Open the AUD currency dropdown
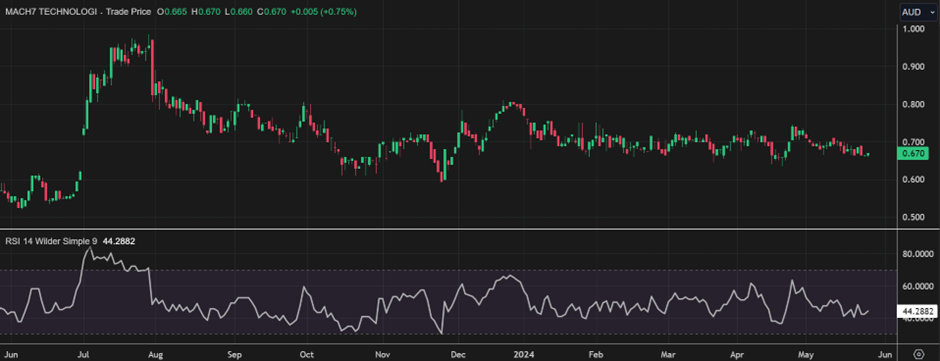 (917, 12)
